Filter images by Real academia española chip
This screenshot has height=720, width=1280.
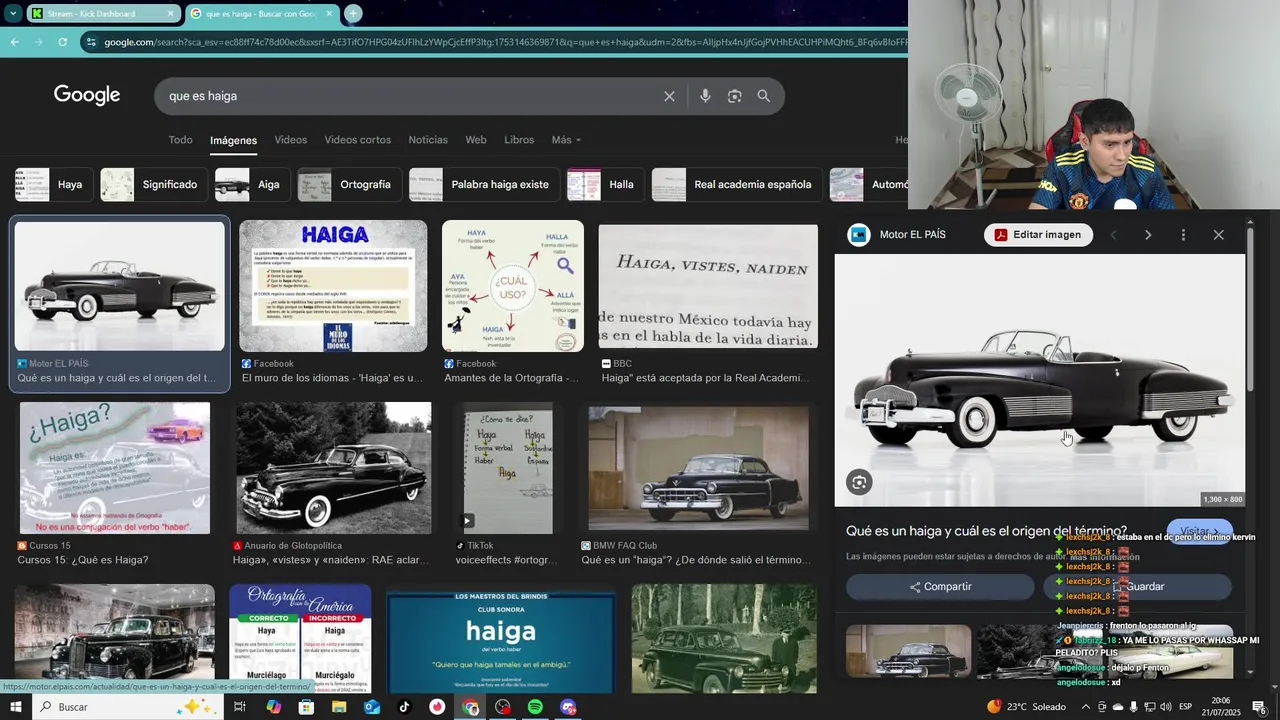(737, 185)
